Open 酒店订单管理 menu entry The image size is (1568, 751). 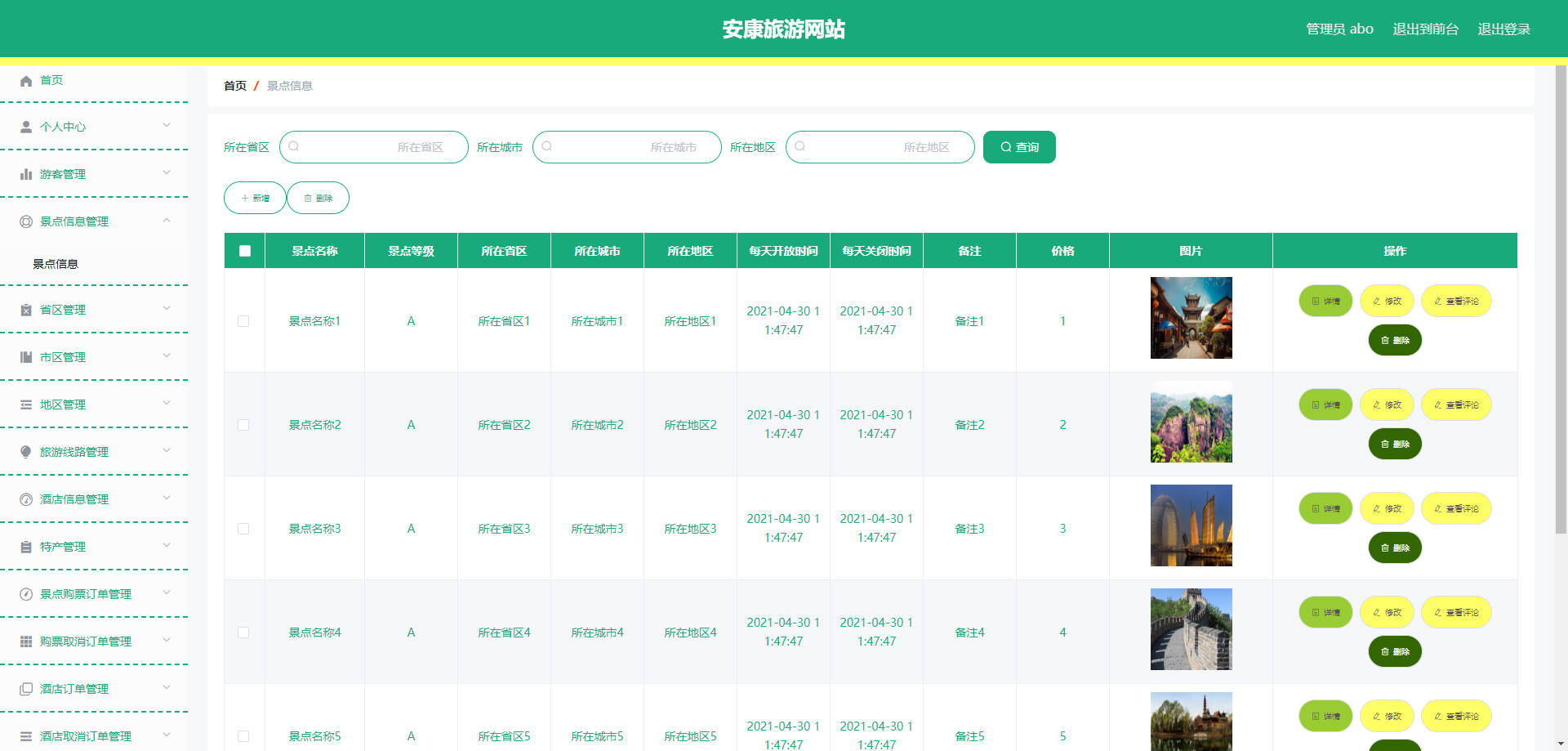94,689
